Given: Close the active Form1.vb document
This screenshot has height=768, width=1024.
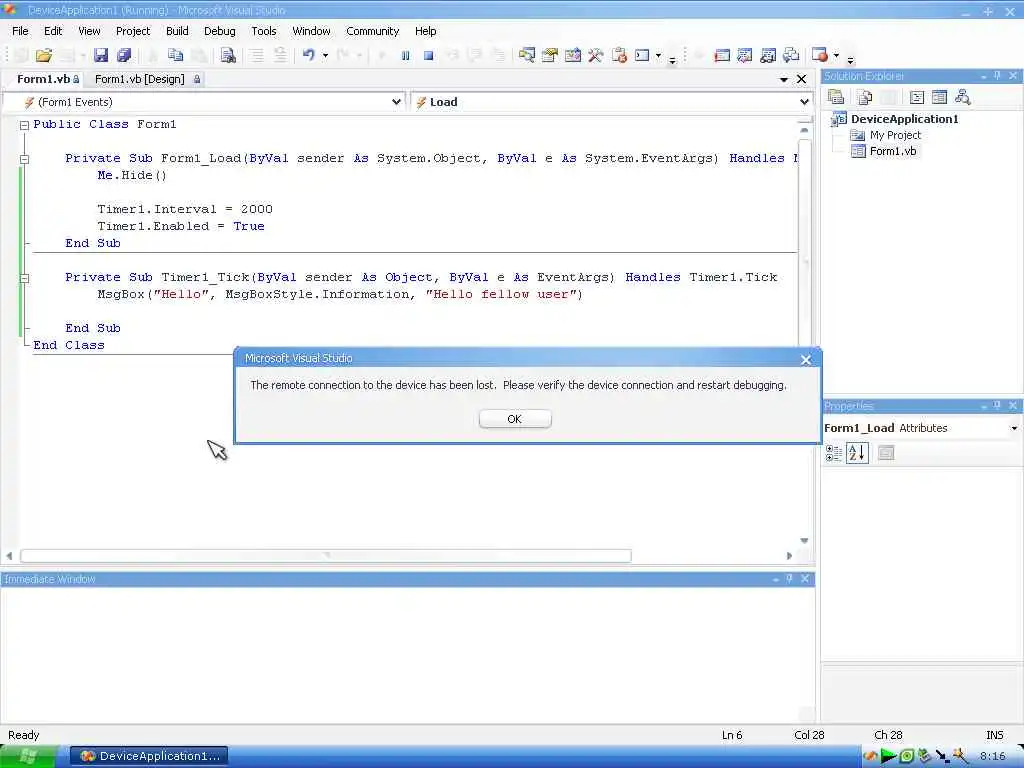Looking at the screenshot, I should point(801,79).
